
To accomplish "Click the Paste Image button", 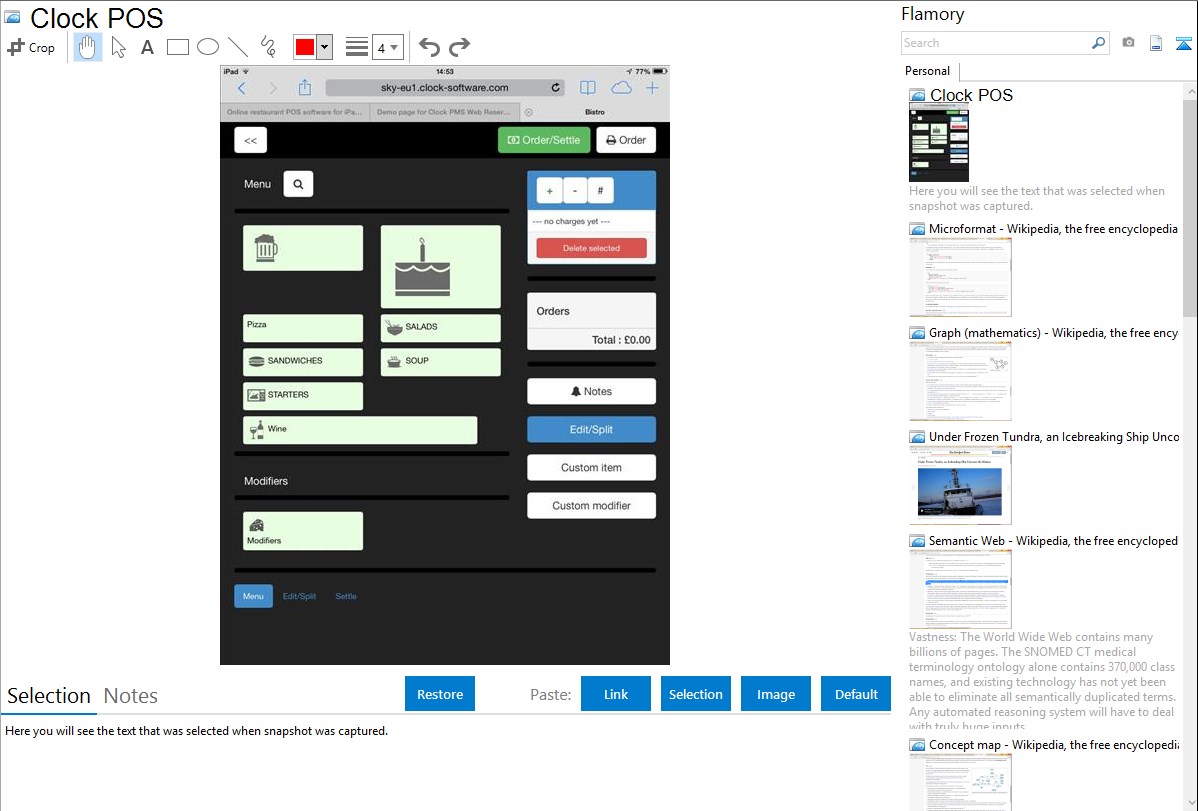I will point(775,694).
